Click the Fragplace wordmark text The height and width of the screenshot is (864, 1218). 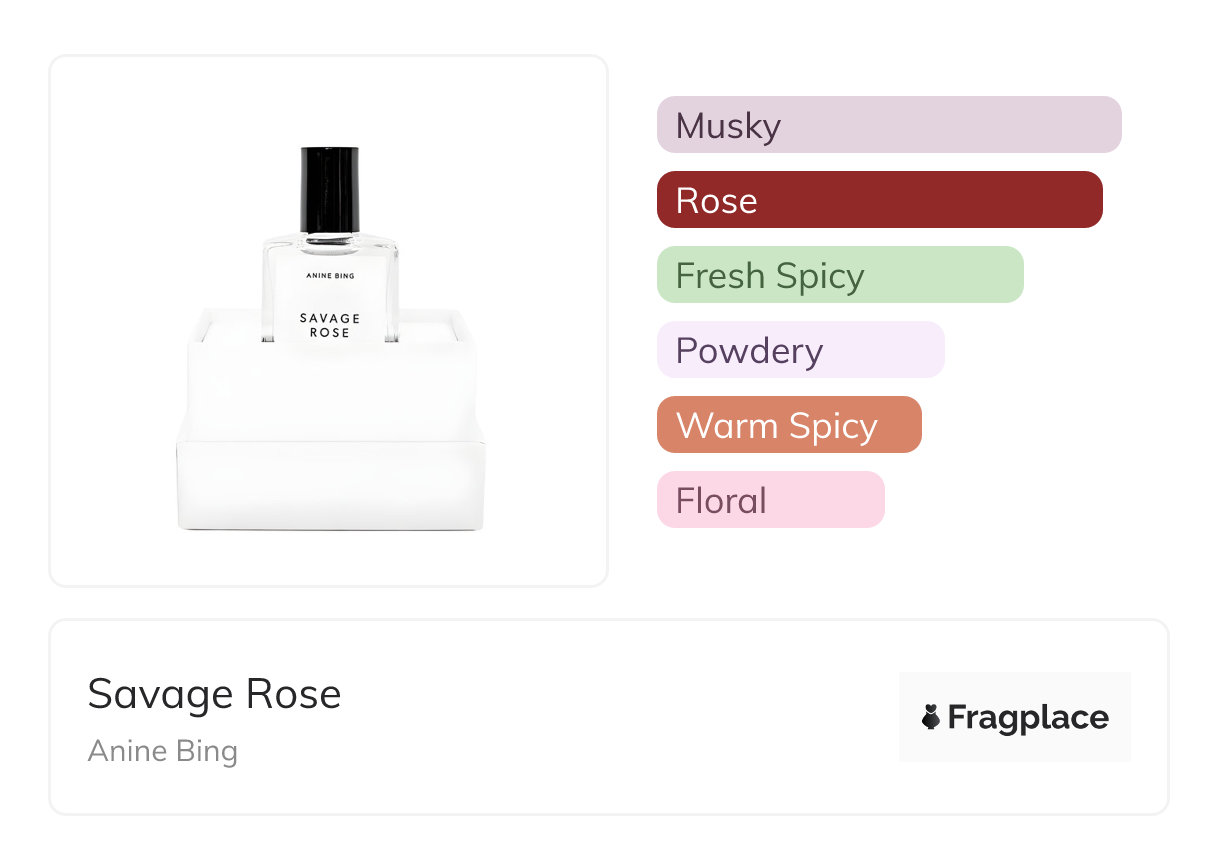1027,717
